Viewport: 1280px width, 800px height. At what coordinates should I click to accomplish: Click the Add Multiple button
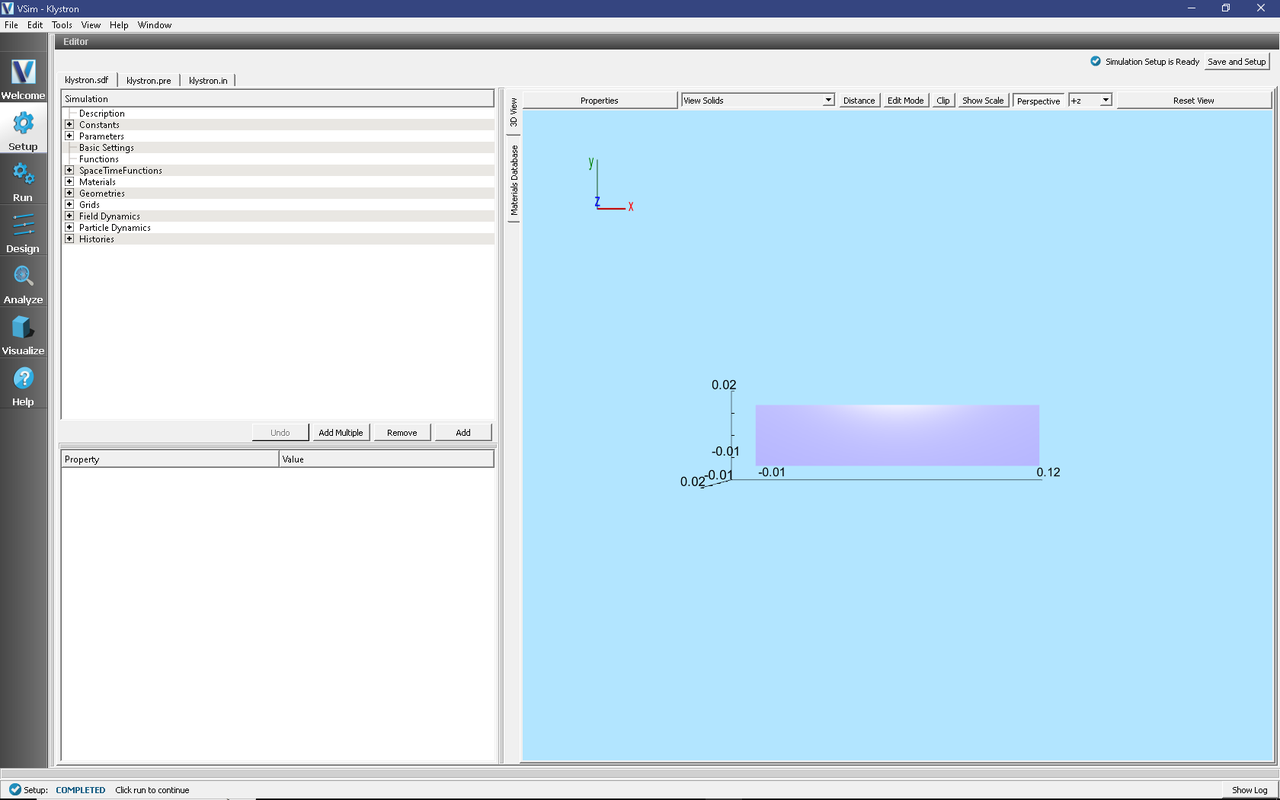(340, 432)
